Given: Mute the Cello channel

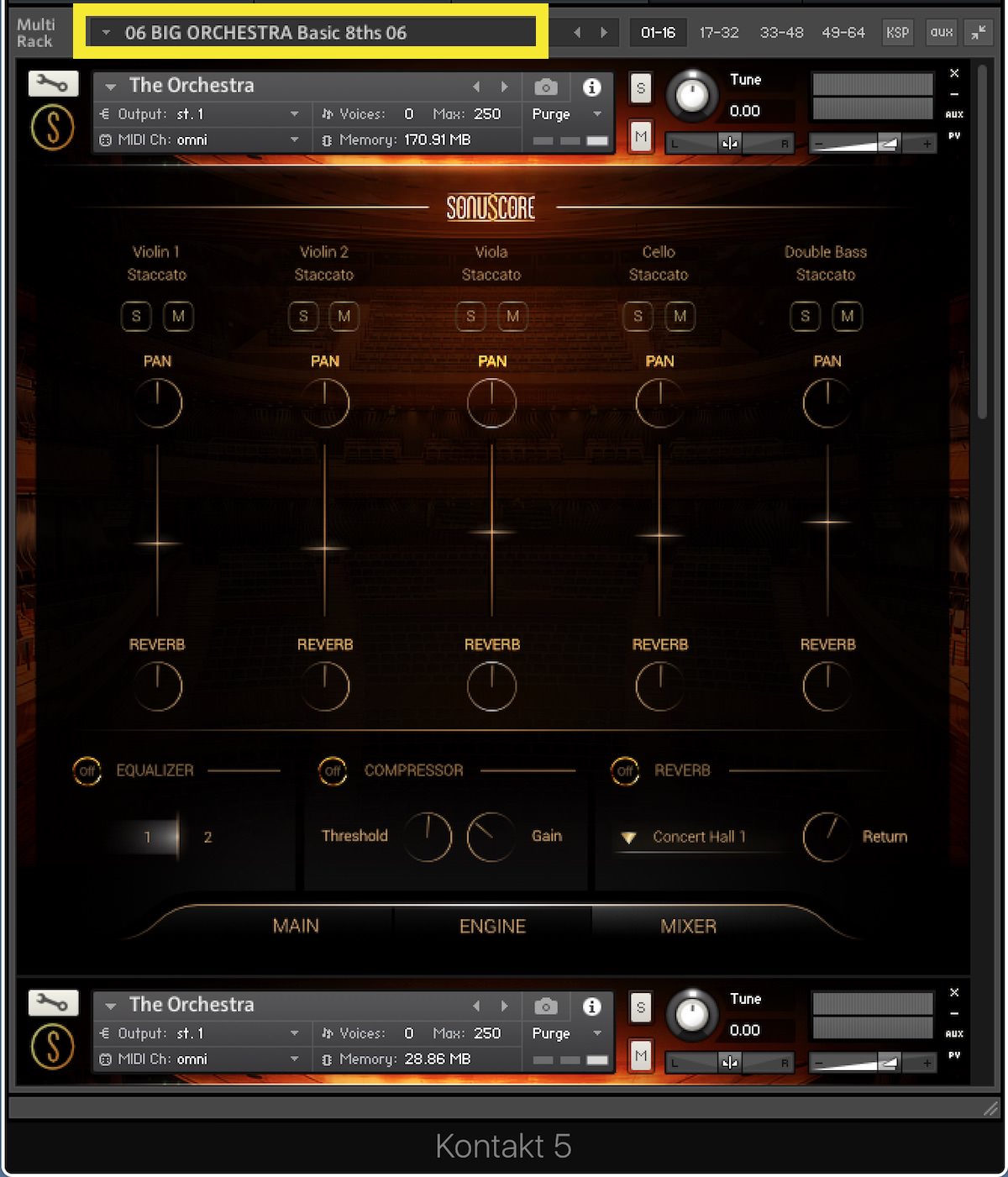Looking at the screenshot, I should coord(680,316).
